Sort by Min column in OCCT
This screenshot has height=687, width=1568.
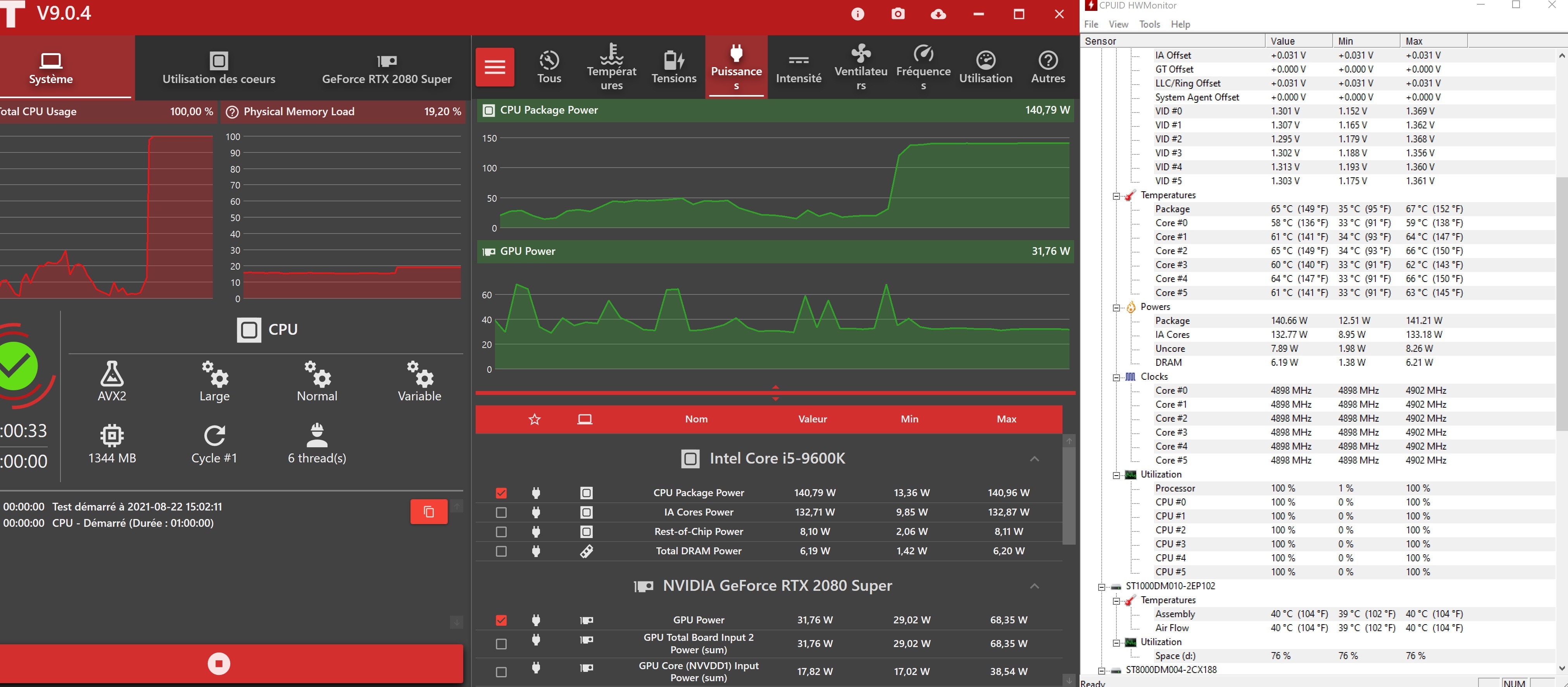tap(909, 419)
